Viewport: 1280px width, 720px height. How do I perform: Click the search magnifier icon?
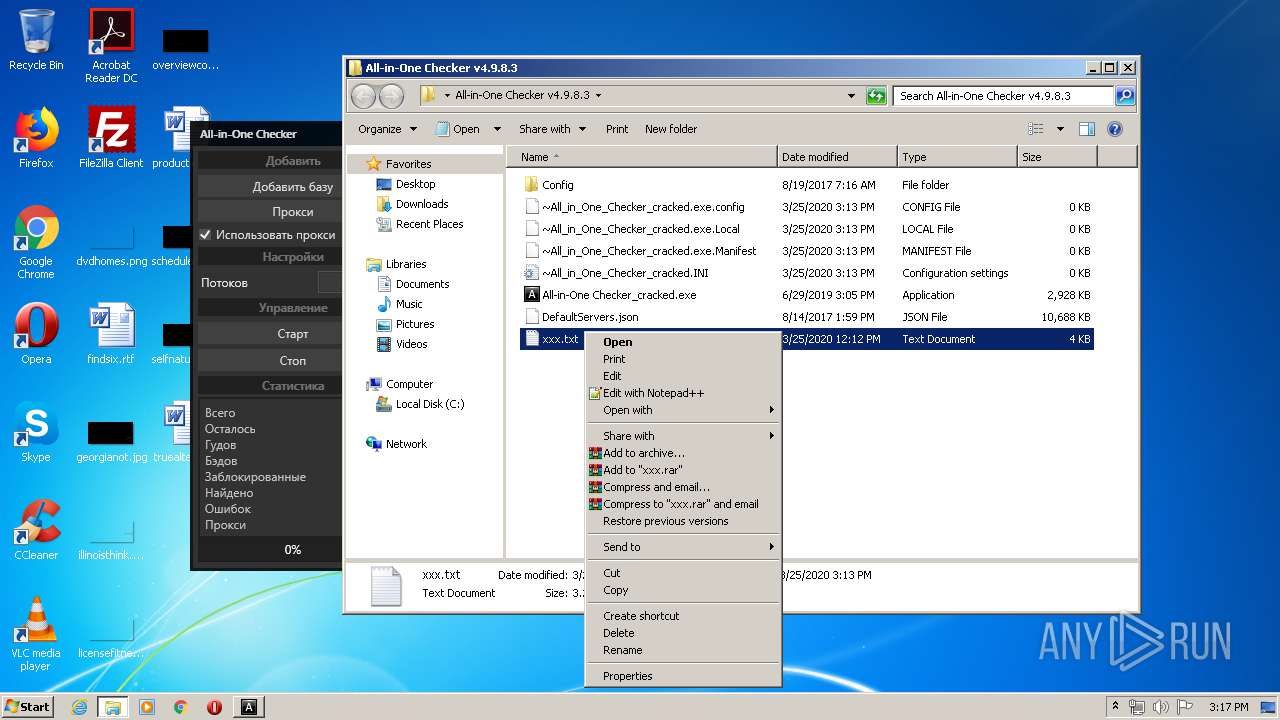click(x=1125, y=96)
